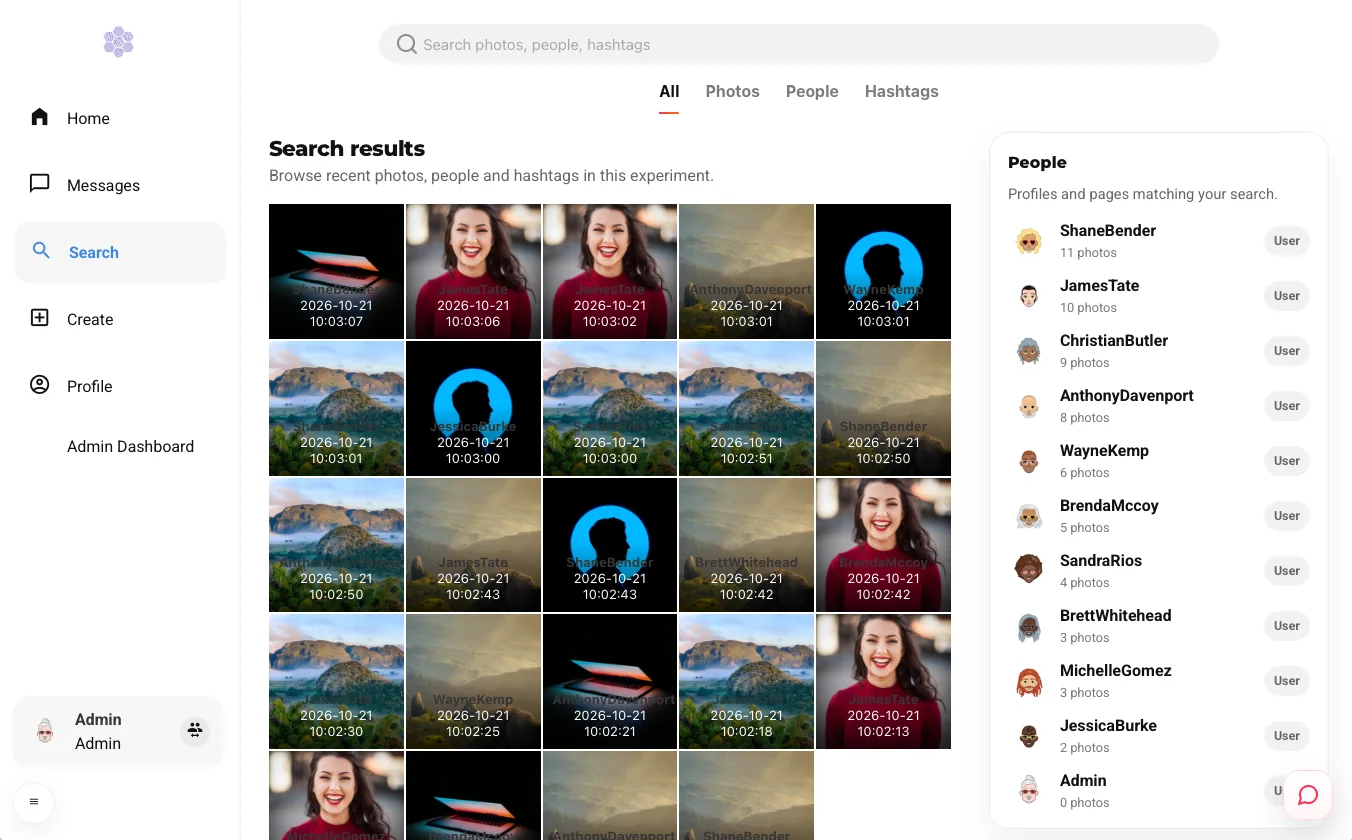Open the hamburger menu button at bottom-left
This screenshot has width=1352, height=840.
(34, 802)
